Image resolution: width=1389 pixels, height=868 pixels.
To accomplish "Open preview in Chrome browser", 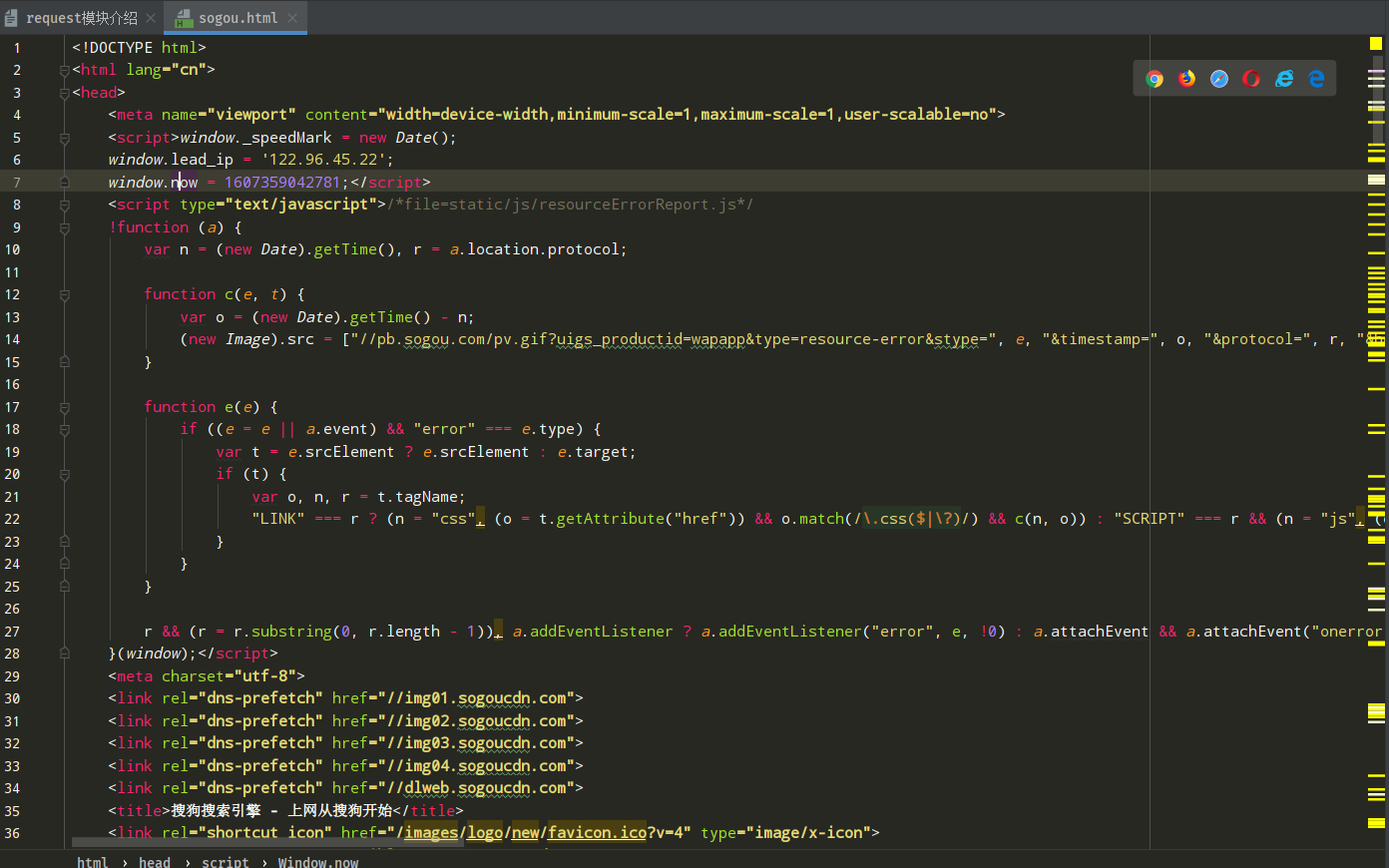I will (1155, 79).
